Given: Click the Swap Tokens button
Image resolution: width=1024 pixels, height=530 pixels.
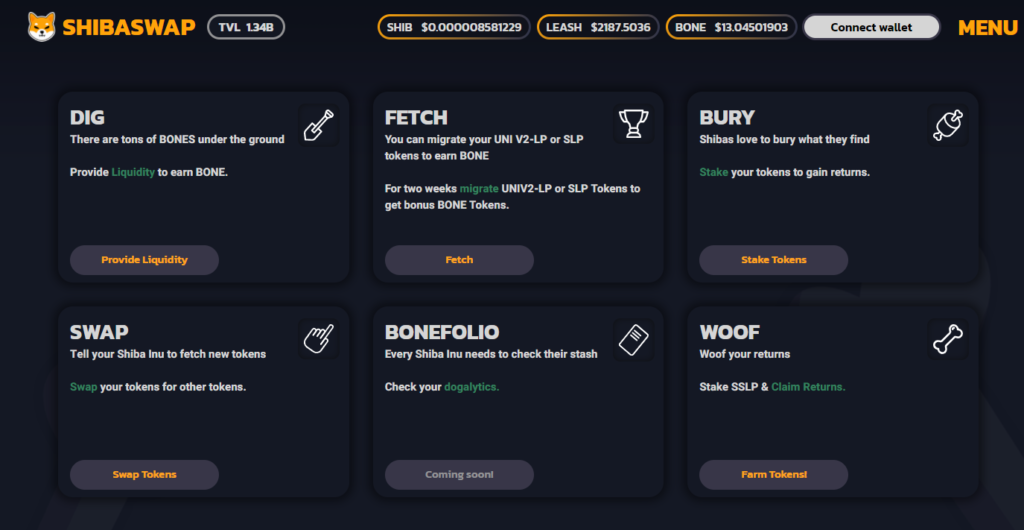Looking at the screenshot, I should point(144,475).
